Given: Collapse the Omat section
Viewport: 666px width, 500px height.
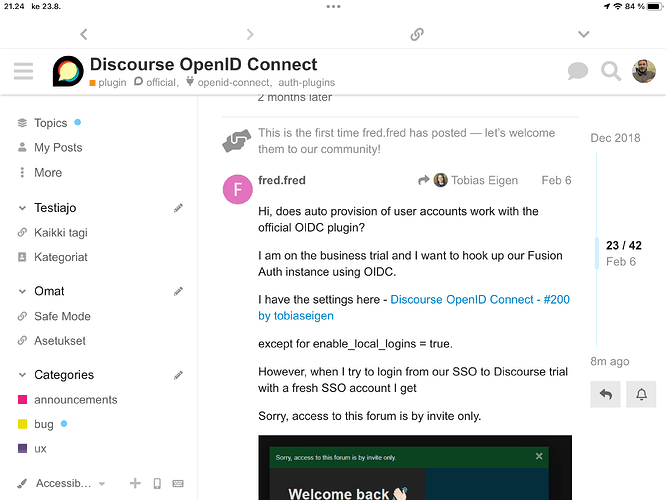Looking at the screenshot, I should point(23,291).
